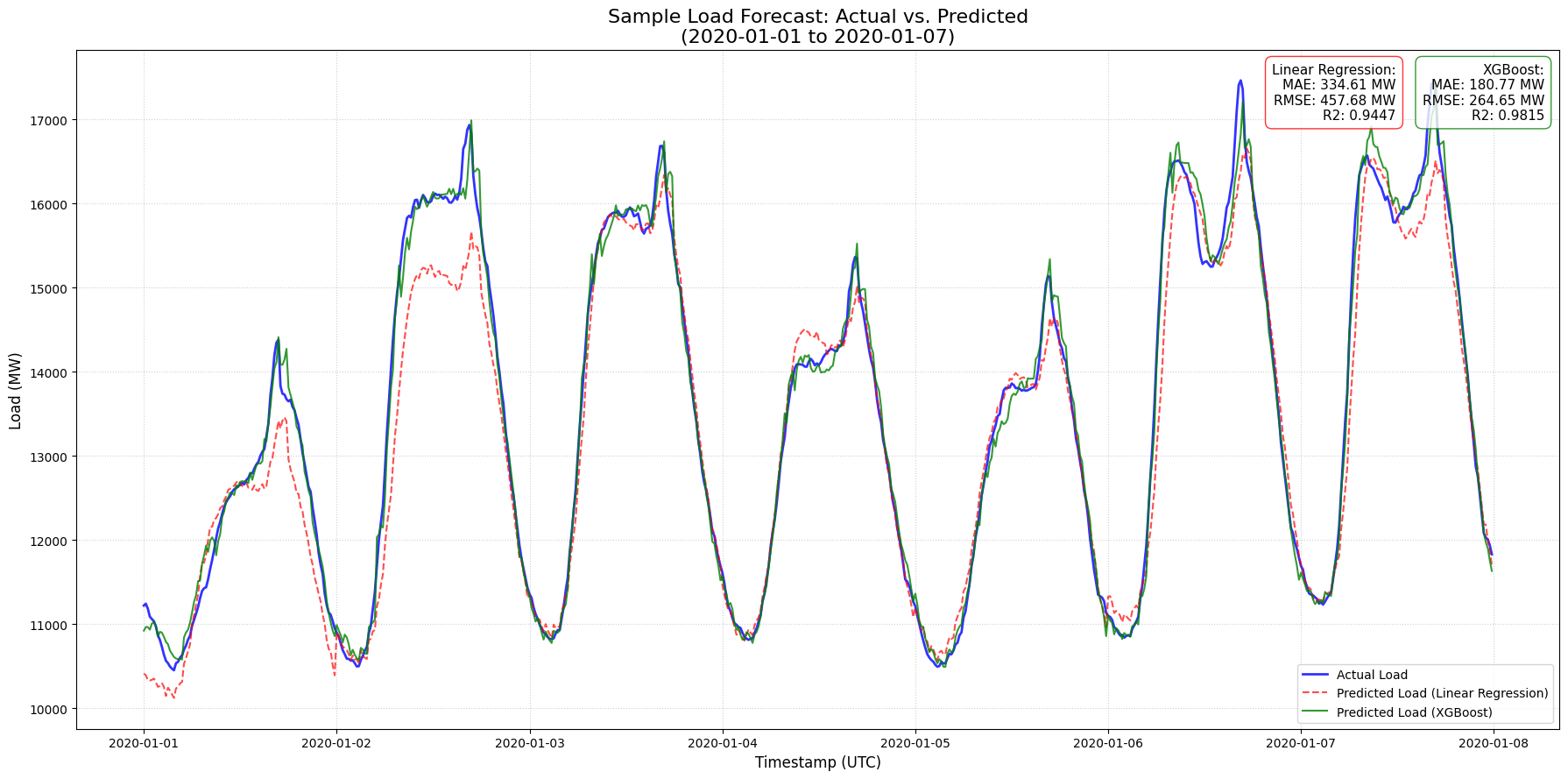Click the 'Linear Regression:' metrics box heading
This screenshot has height=779, width=1568.
pos(1333,70)
